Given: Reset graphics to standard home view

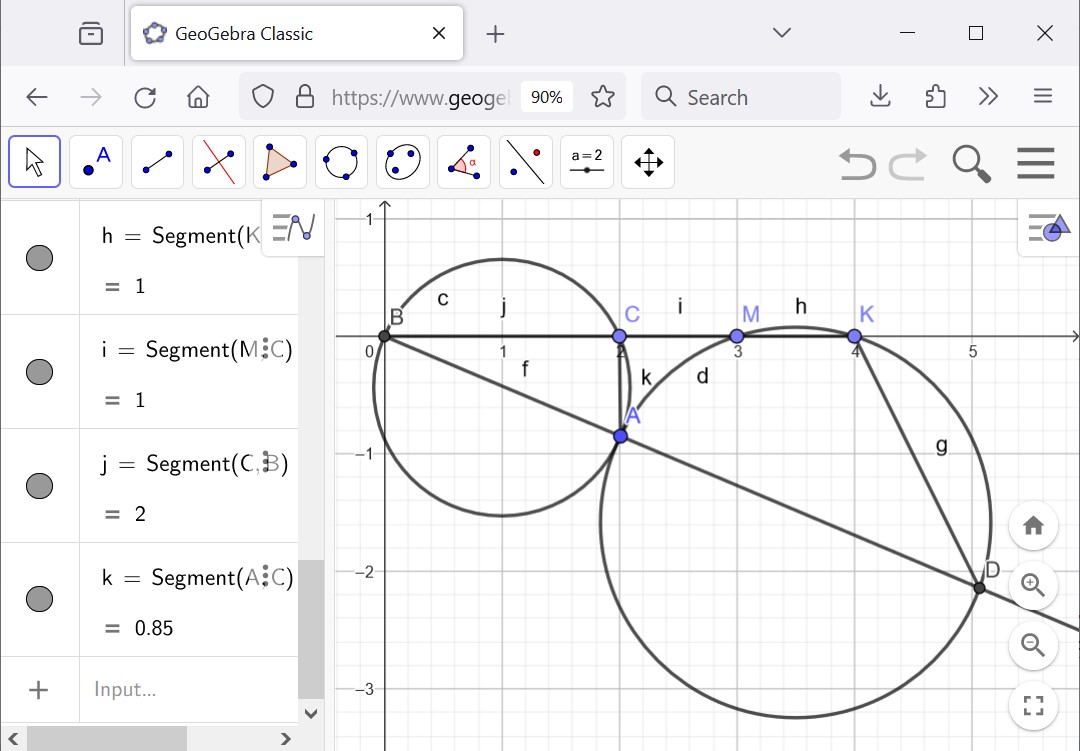Looking at the screenshot, I should coord(1033,526).
